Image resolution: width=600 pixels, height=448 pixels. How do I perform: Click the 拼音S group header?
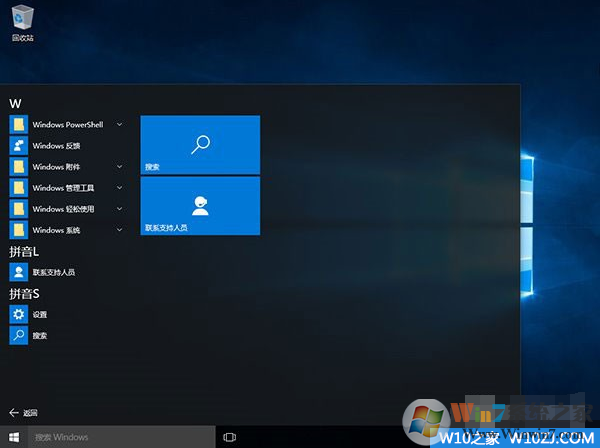(x=24, y=293)
